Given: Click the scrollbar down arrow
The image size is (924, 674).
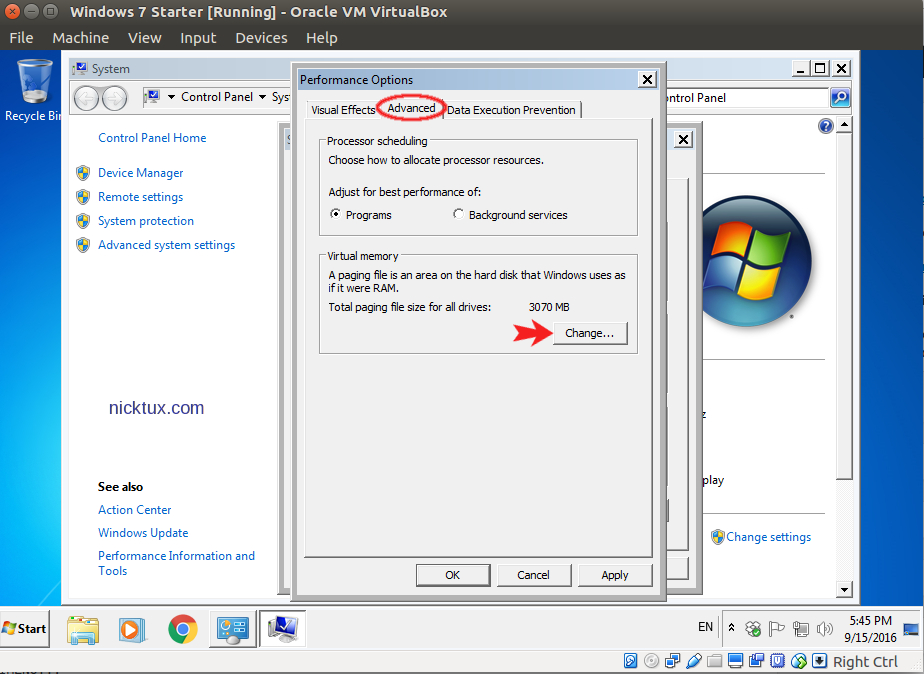Looking at the screenshot, I should pos(844,590).
